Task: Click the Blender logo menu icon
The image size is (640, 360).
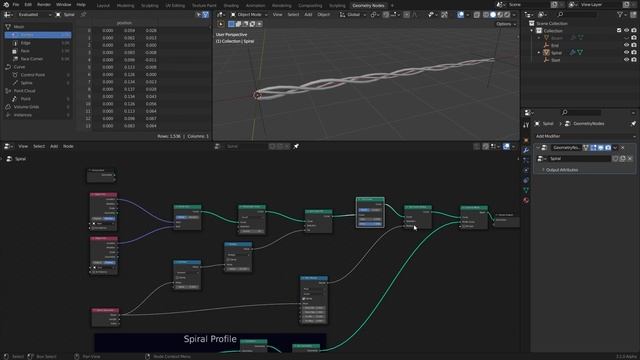Action: click(6, 4)
